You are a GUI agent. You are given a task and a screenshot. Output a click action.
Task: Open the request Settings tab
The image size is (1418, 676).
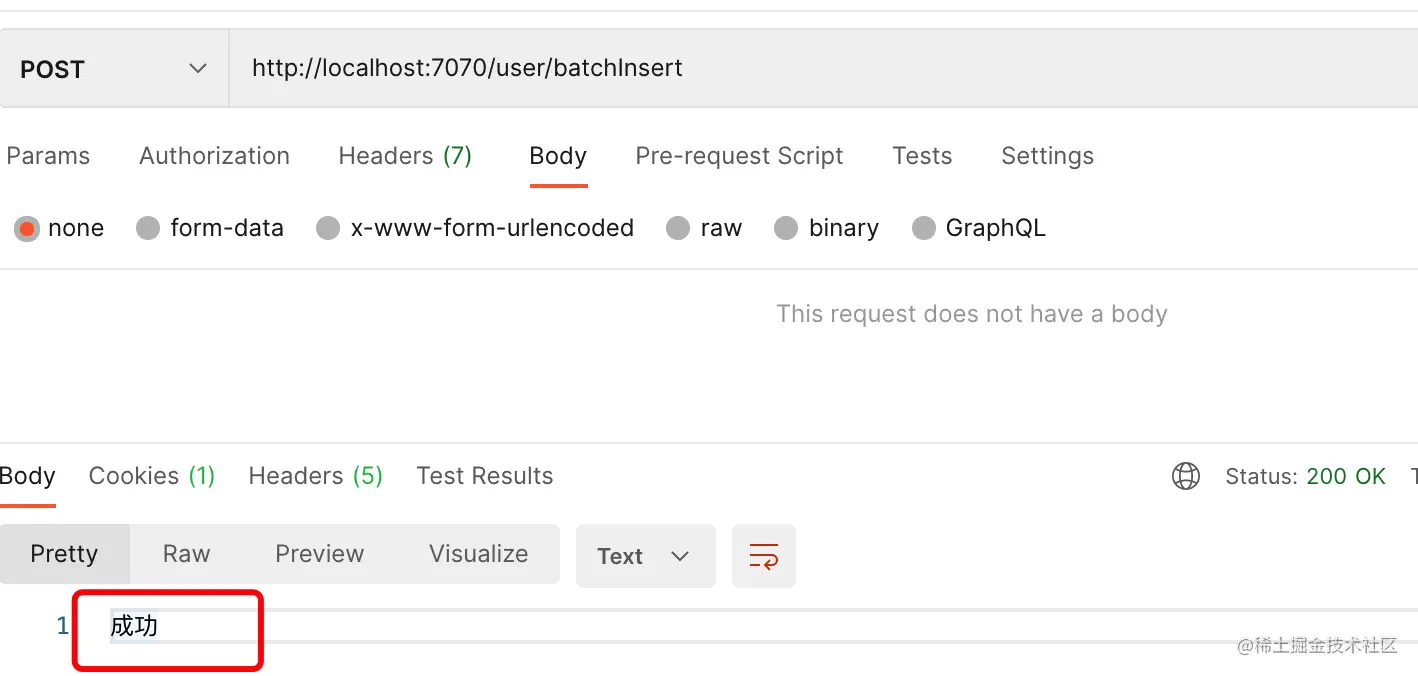tap(1047, 156)
